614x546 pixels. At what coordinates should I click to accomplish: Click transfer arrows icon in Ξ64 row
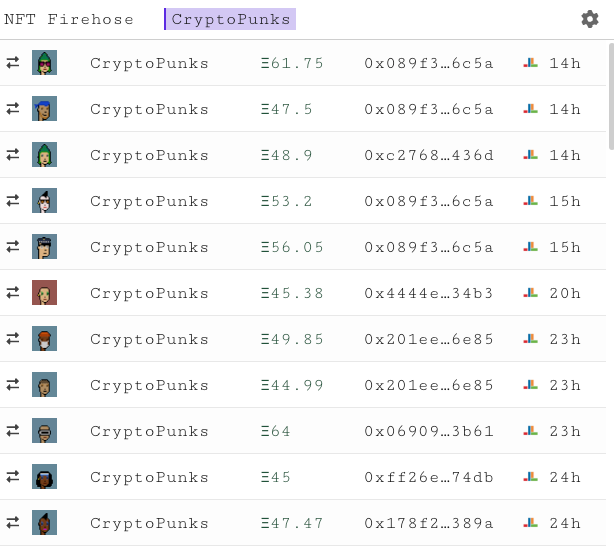13,431
